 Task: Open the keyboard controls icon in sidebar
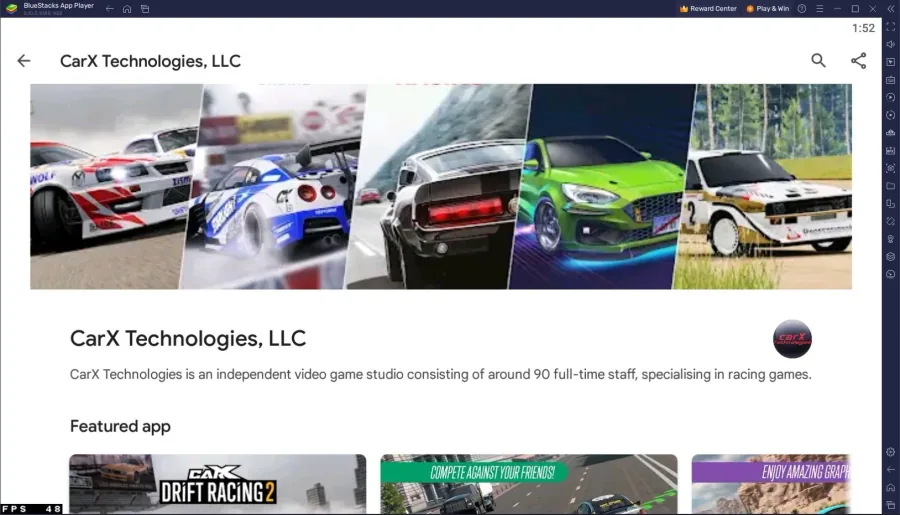[890, 80]
